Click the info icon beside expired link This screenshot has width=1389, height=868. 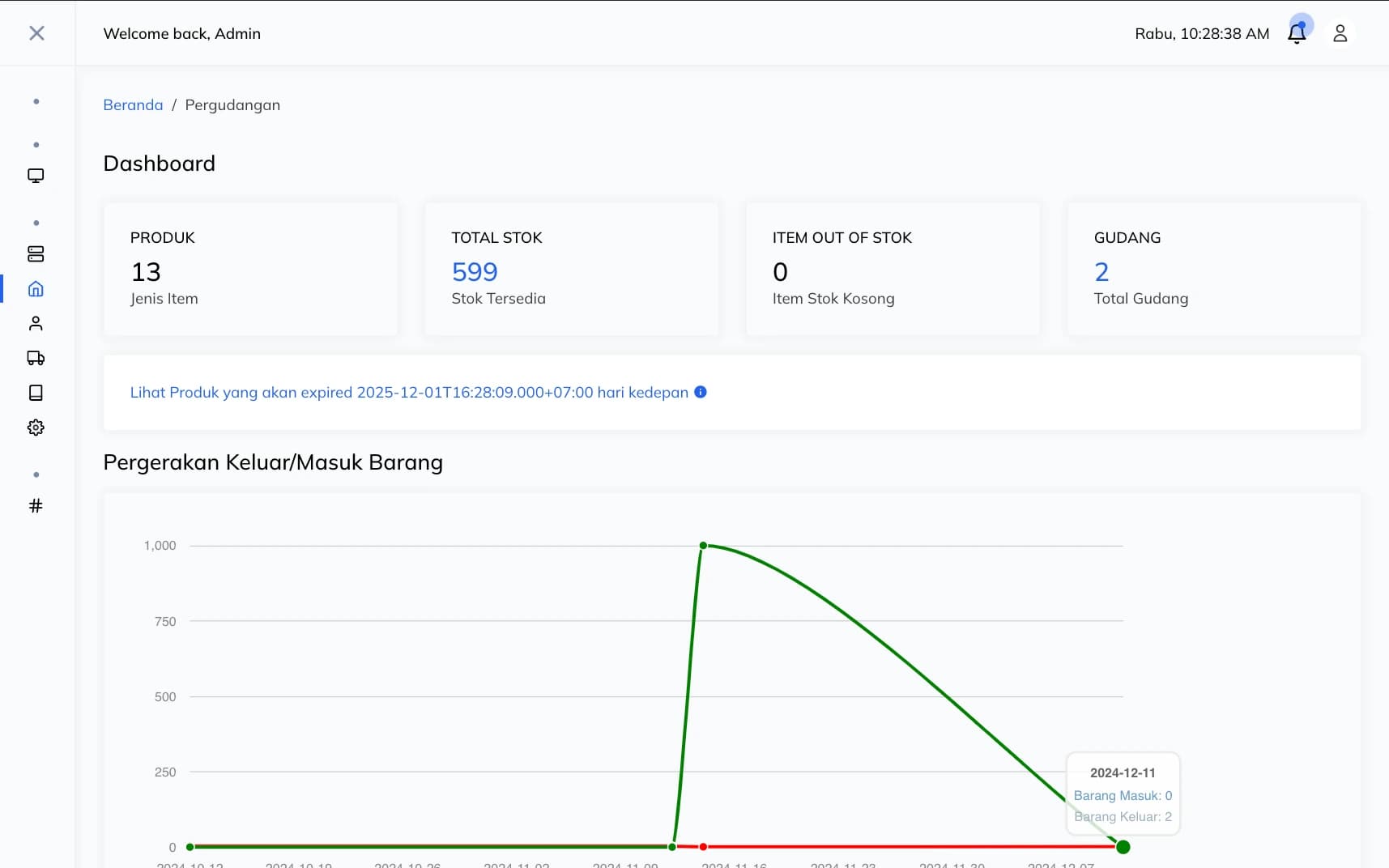[x=701, y=392]
